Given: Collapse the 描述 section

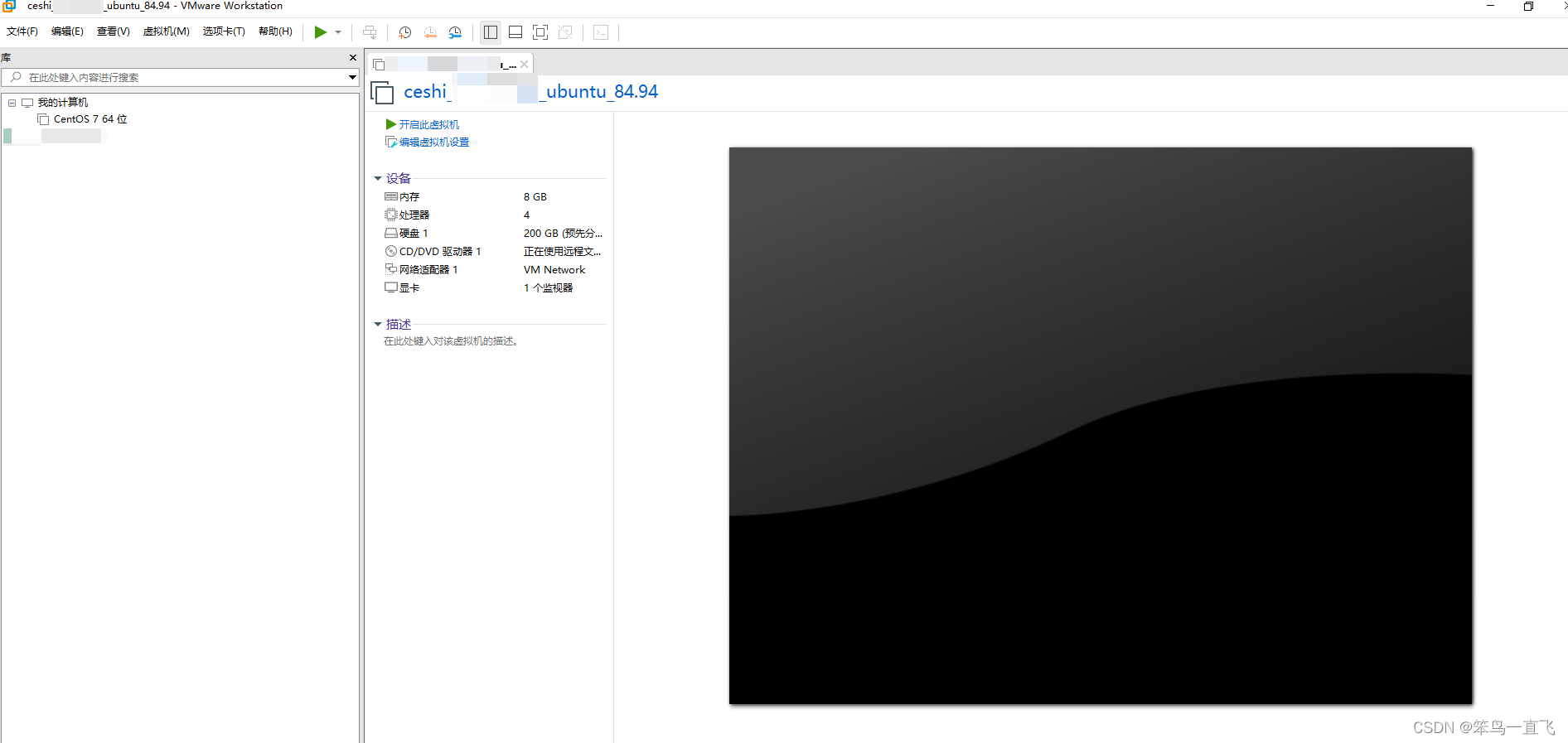Looking at the screenshot, I should pos(378,324).
